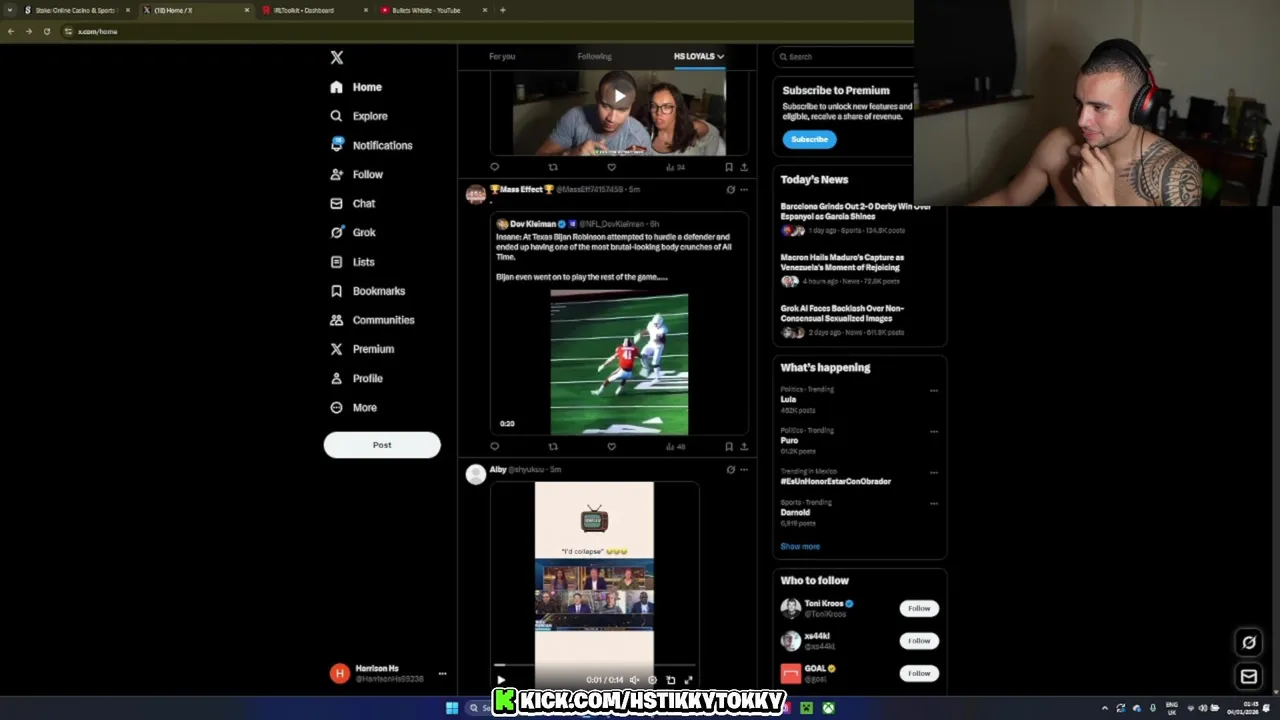
Task: Click the Subscribe to Premium button
Action: pyautogui.click(x=809, y=139)
